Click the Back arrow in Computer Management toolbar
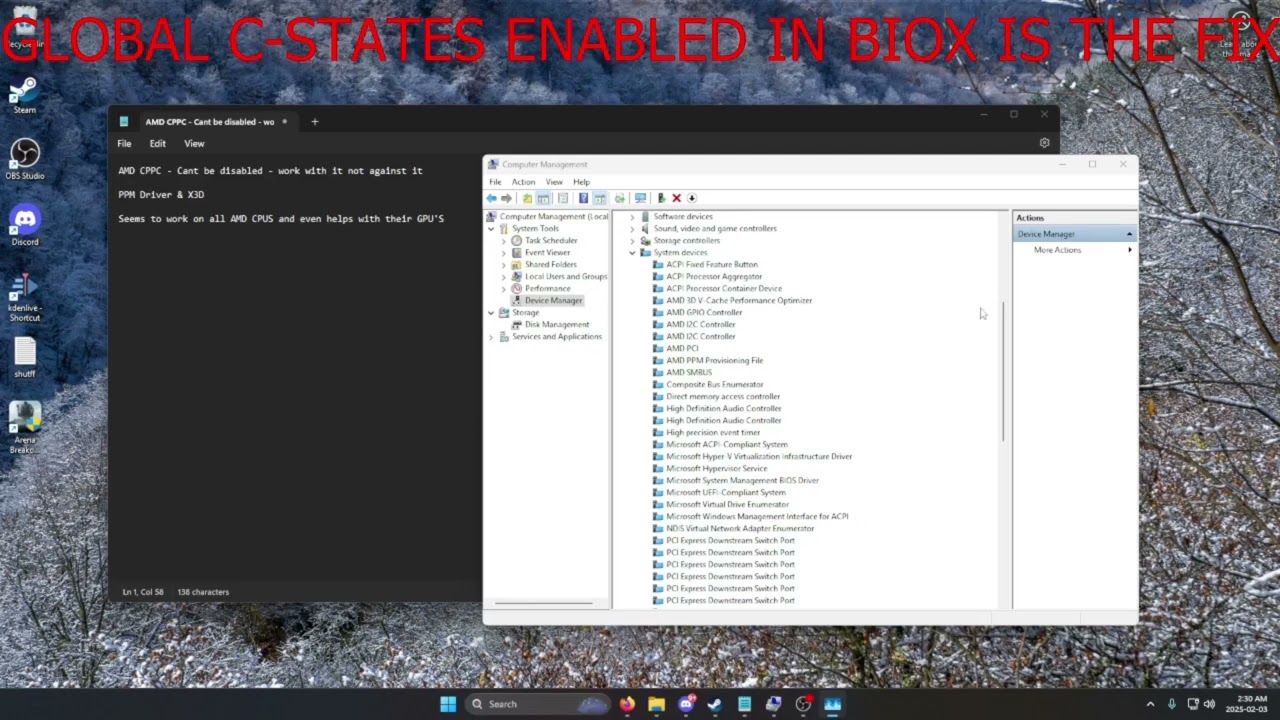 click(491, 198)
